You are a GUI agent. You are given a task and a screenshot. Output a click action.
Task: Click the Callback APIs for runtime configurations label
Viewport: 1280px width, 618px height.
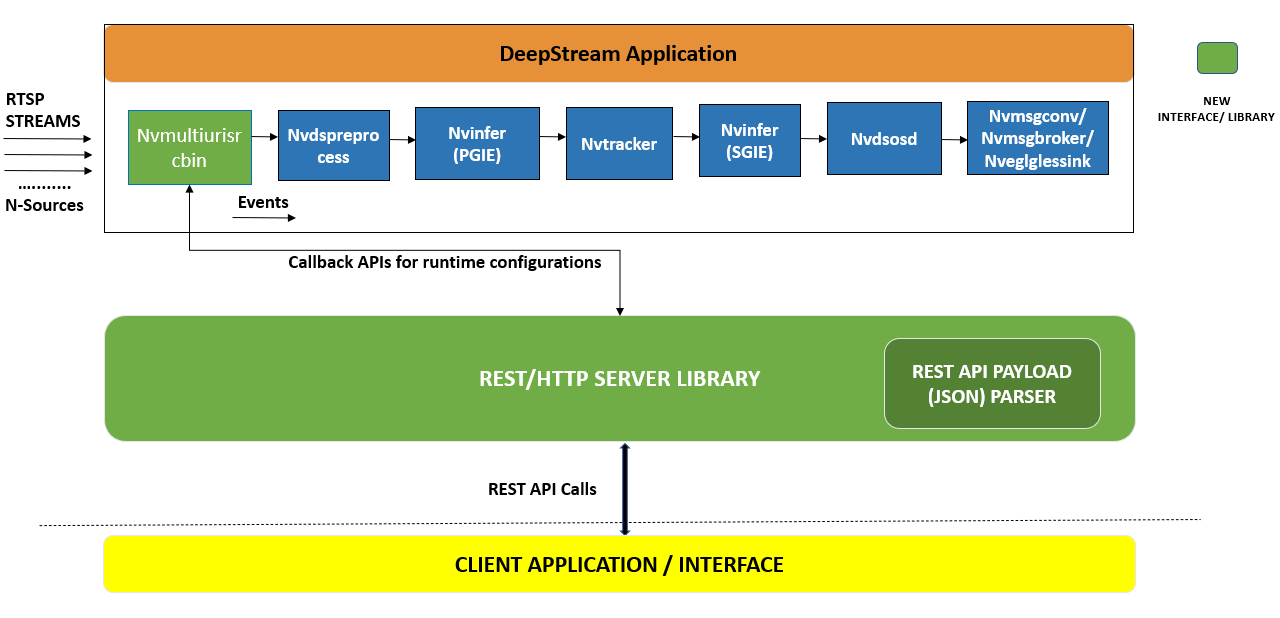point(443,262)
